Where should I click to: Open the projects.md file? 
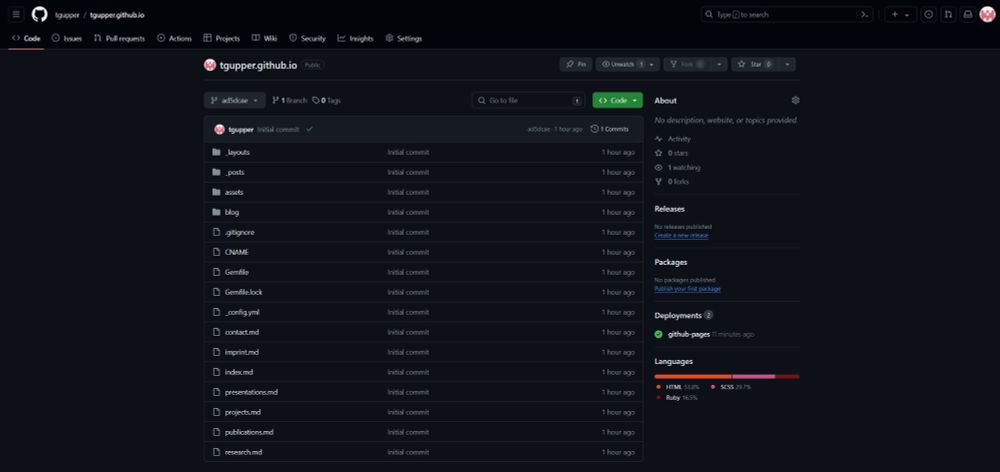click(243, 412)
